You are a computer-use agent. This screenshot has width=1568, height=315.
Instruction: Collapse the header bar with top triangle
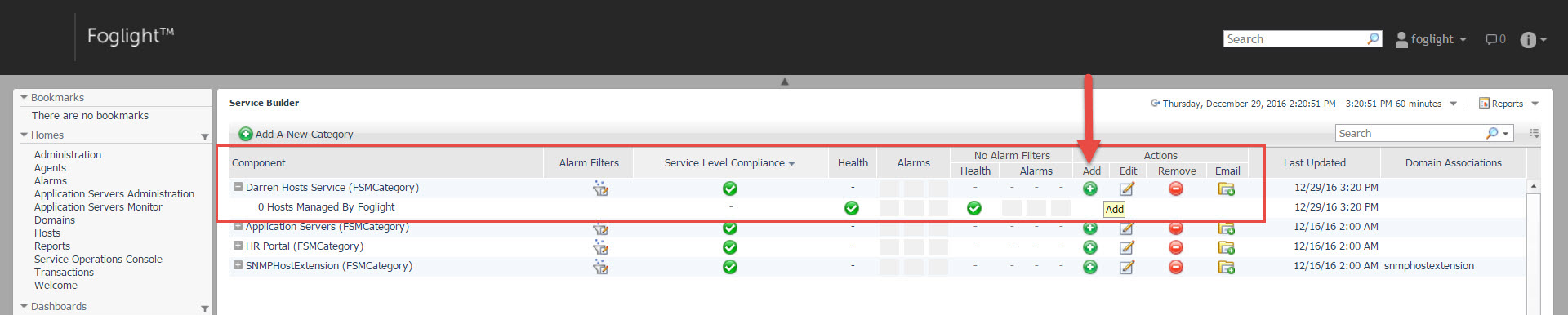(x=785, y=82)
